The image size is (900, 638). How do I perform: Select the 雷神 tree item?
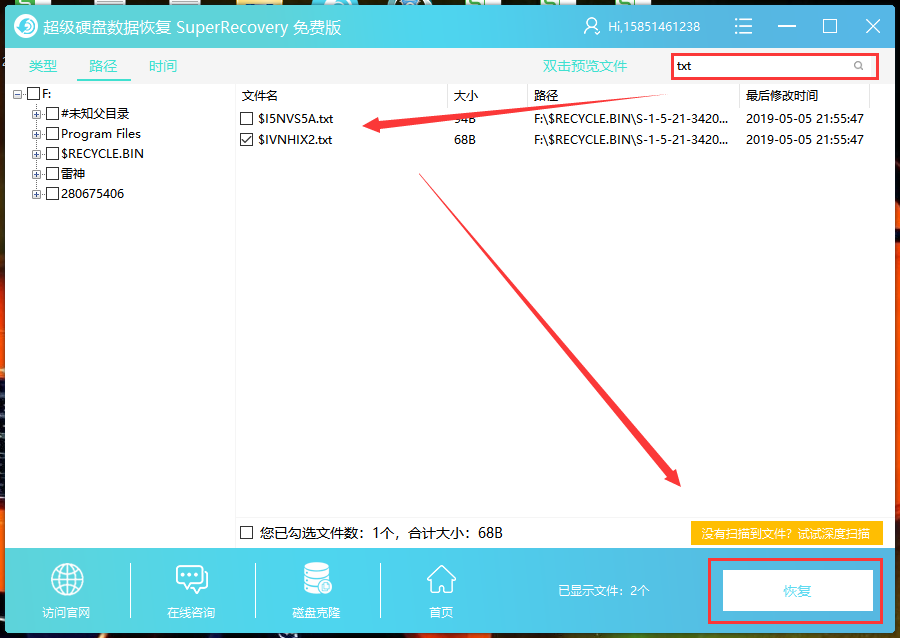pos(73,174)
